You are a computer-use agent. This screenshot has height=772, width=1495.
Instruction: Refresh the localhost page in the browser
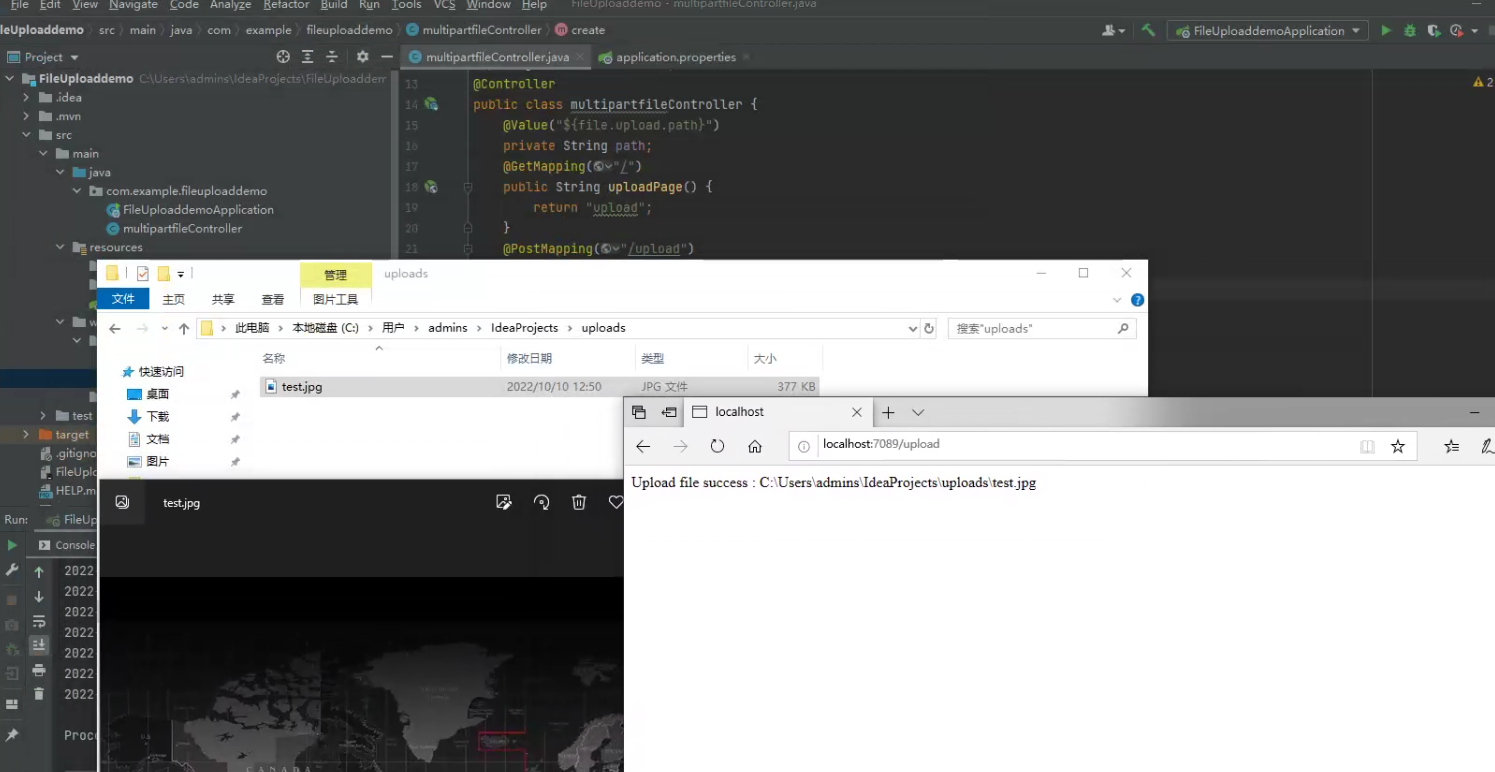pyautogui.click(x=717, y=447)
